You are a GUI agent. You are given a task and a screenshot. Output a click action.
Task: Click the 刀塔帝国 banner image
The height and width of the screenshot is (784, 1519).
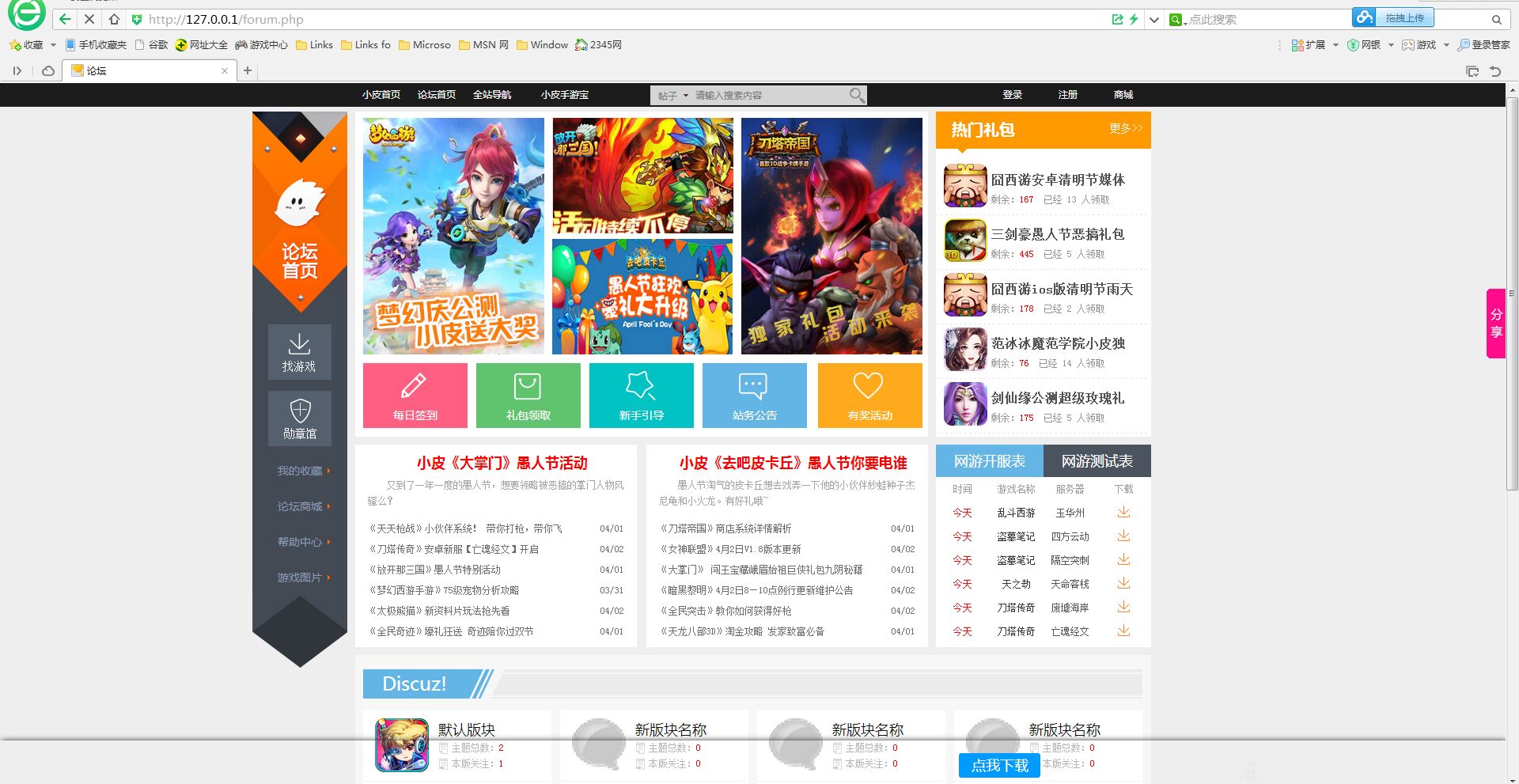(x=831, y=236)
